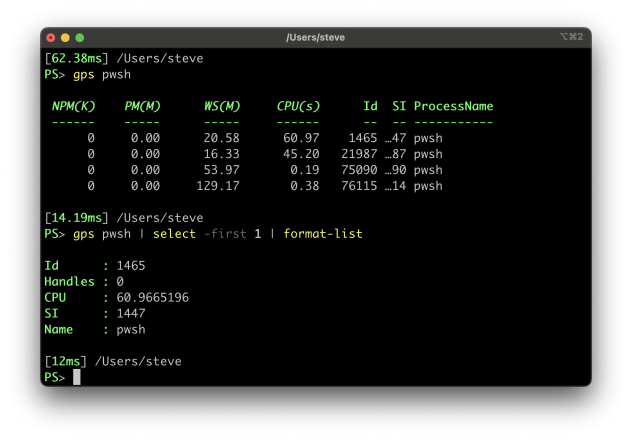Screen dimensions: 632x440
Task: Click the process Id value 21987
Action: pyautogui.click(x=357, y=154)
